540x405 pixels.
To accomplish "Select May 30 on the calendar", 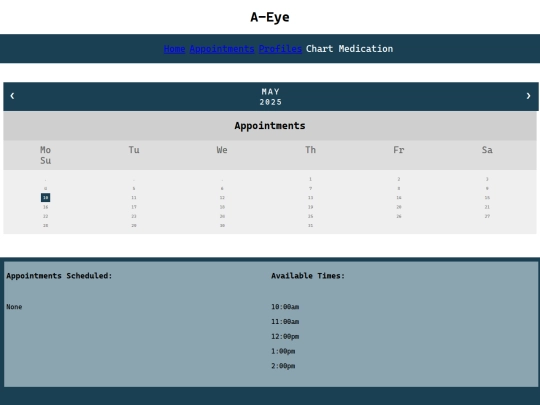I will click(x=222, y=226).
